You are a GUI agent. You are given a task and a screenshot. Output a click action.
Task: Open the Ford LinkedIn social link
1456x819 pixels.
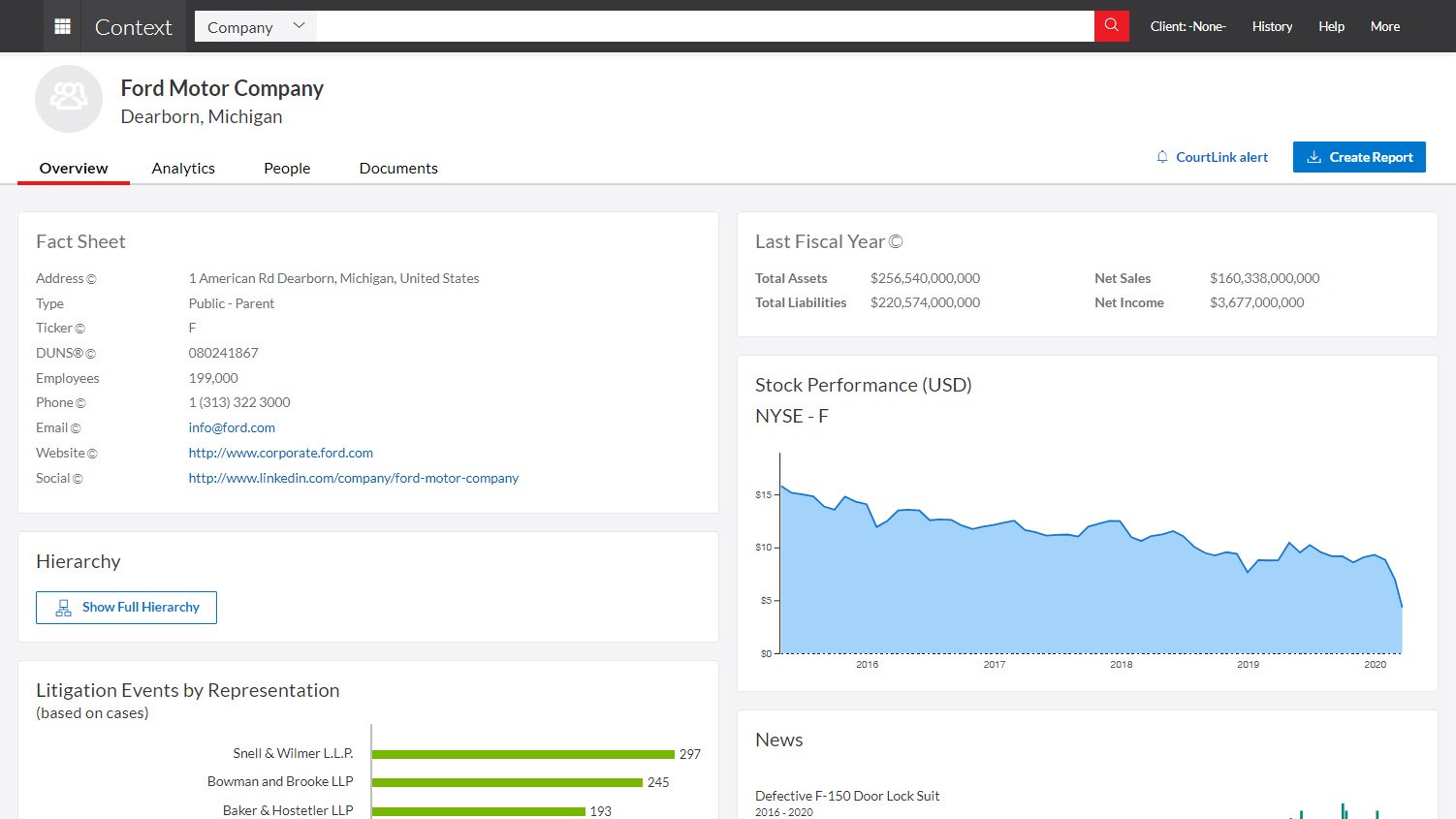coord(354,478)
